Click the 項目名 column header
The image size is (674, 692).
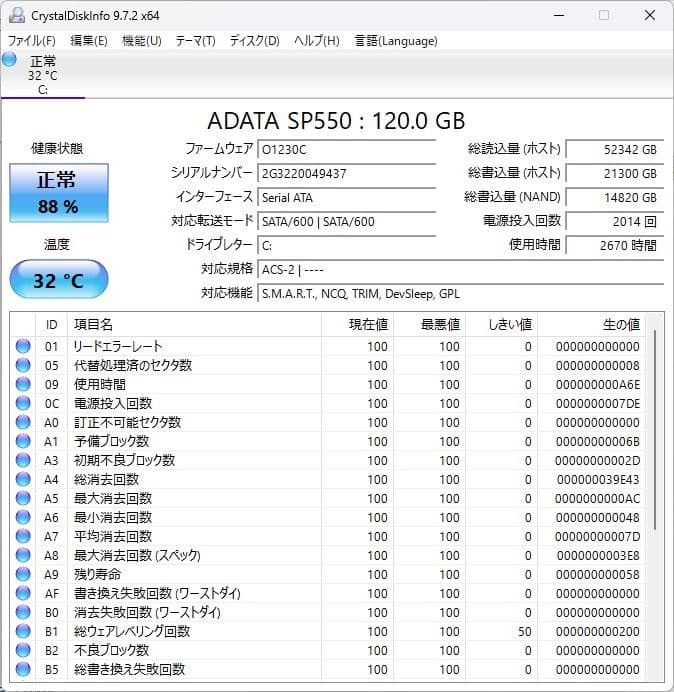[194, 325]
